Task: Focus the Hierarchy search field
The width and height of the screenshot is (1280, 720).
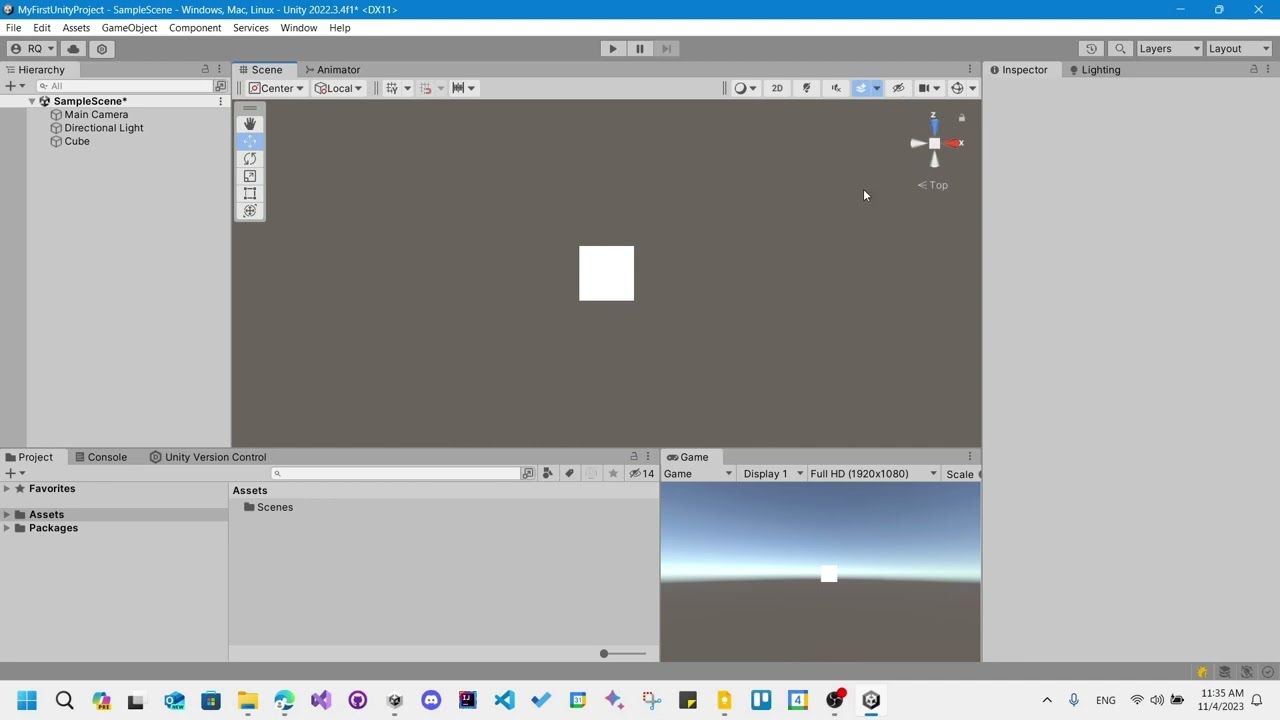Action: point(124,86)
